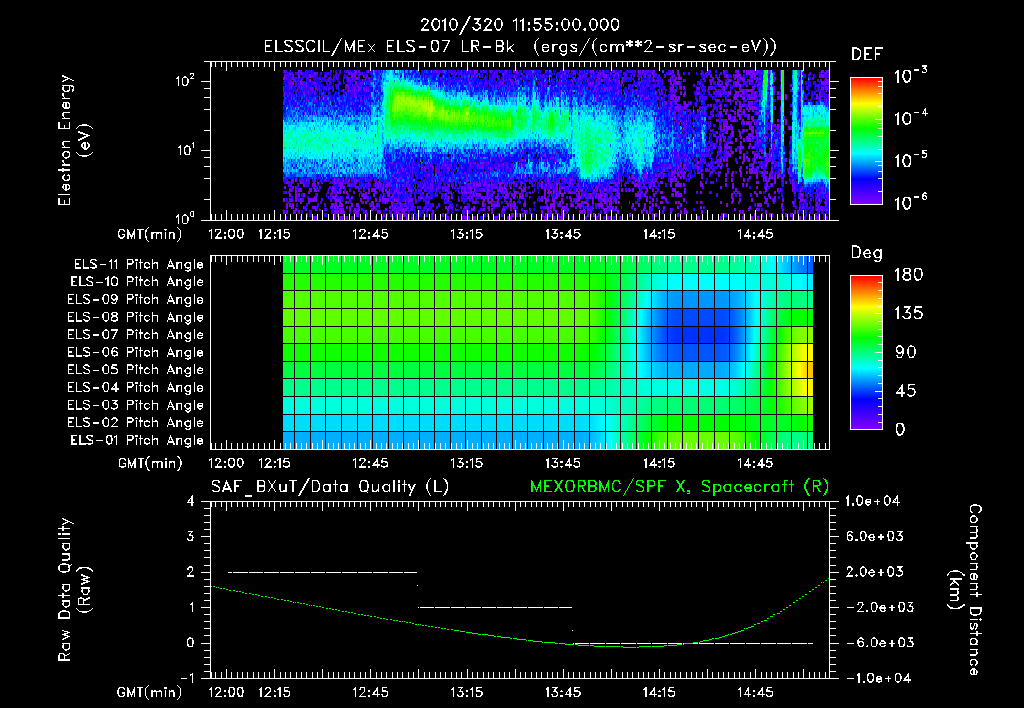Select the 10^-5 tick on DEF colorbar

point(910,159)
